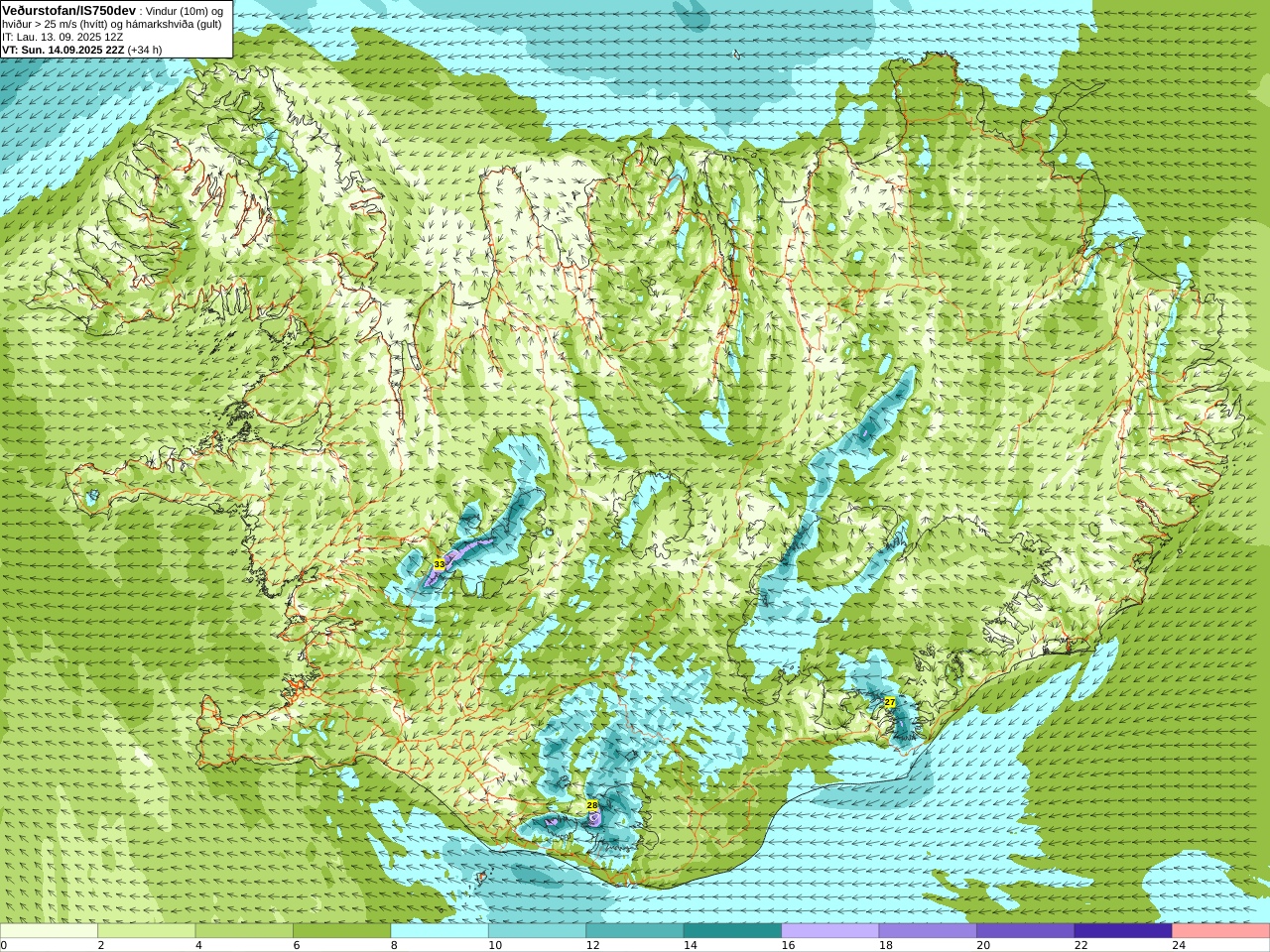Click the pale yellow 0–2 m/s legend swatch
1270x952 pixels.
pos(49,931)
